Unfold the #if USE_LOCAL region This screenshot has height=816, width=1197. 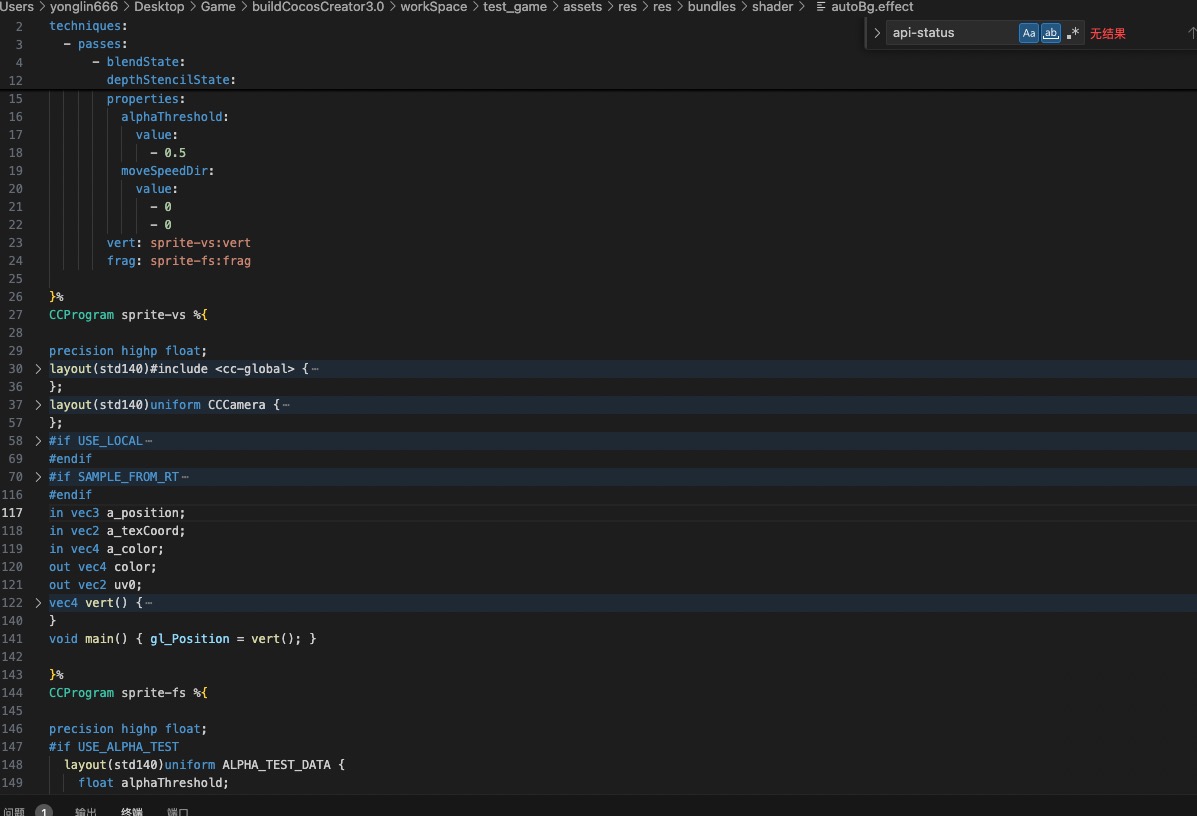pos(39,441)
